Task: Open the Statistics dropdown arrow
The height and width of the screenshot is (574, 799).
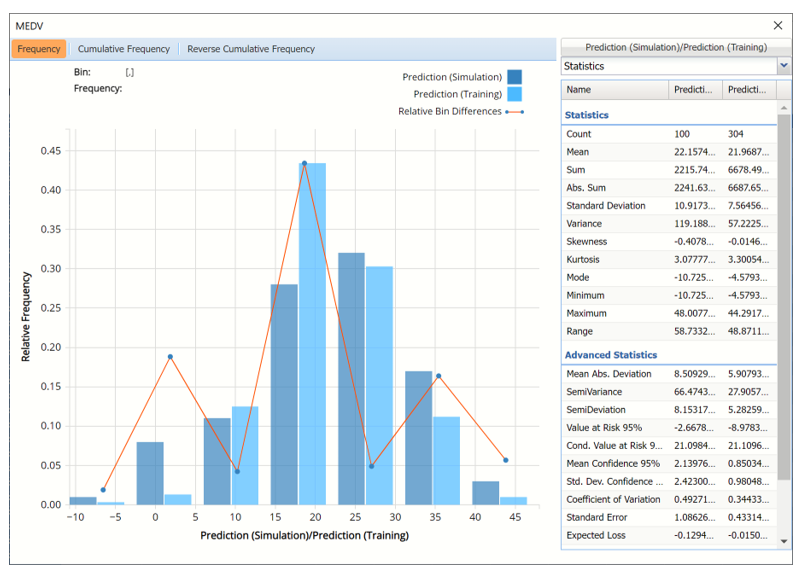Action: pyautogui.click(x=783, y=66)
